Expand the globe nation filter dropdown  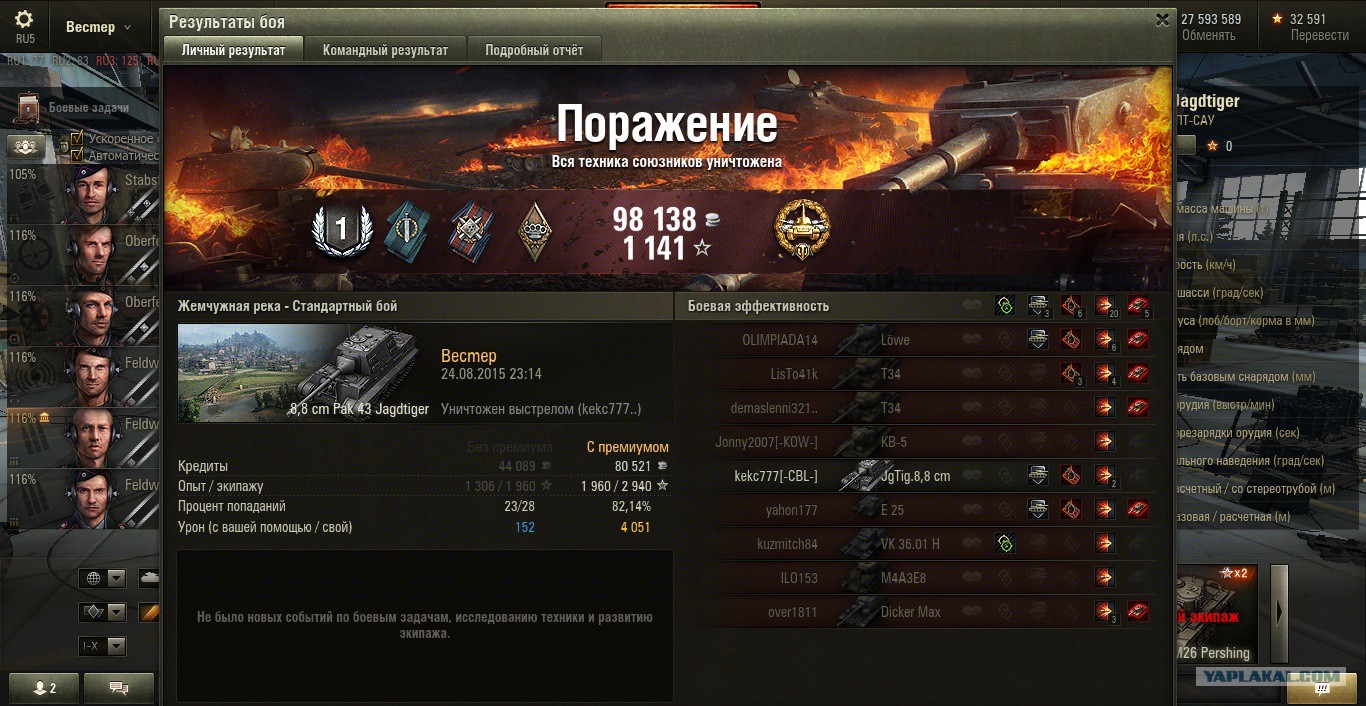pos(103,579)
